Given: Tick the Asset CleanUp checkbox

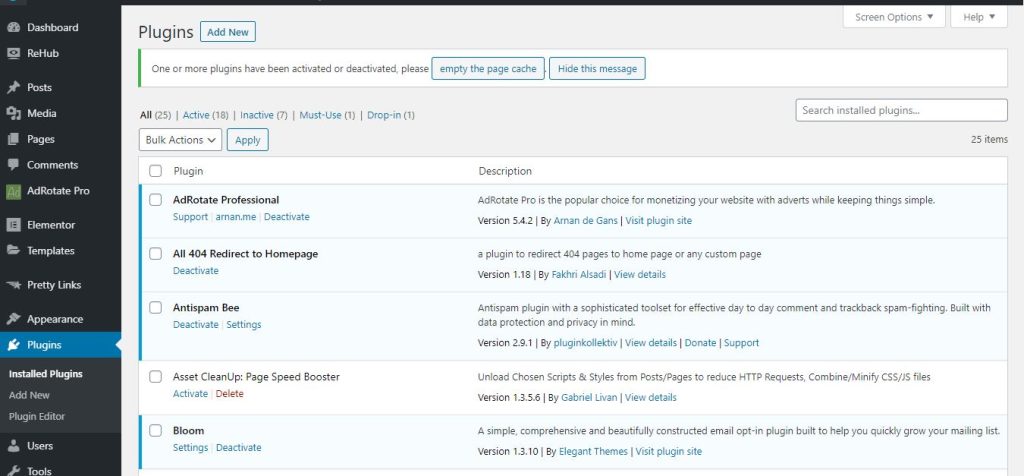Looking at the screenshot, I should pyautogui.click(x=155, y=377).
